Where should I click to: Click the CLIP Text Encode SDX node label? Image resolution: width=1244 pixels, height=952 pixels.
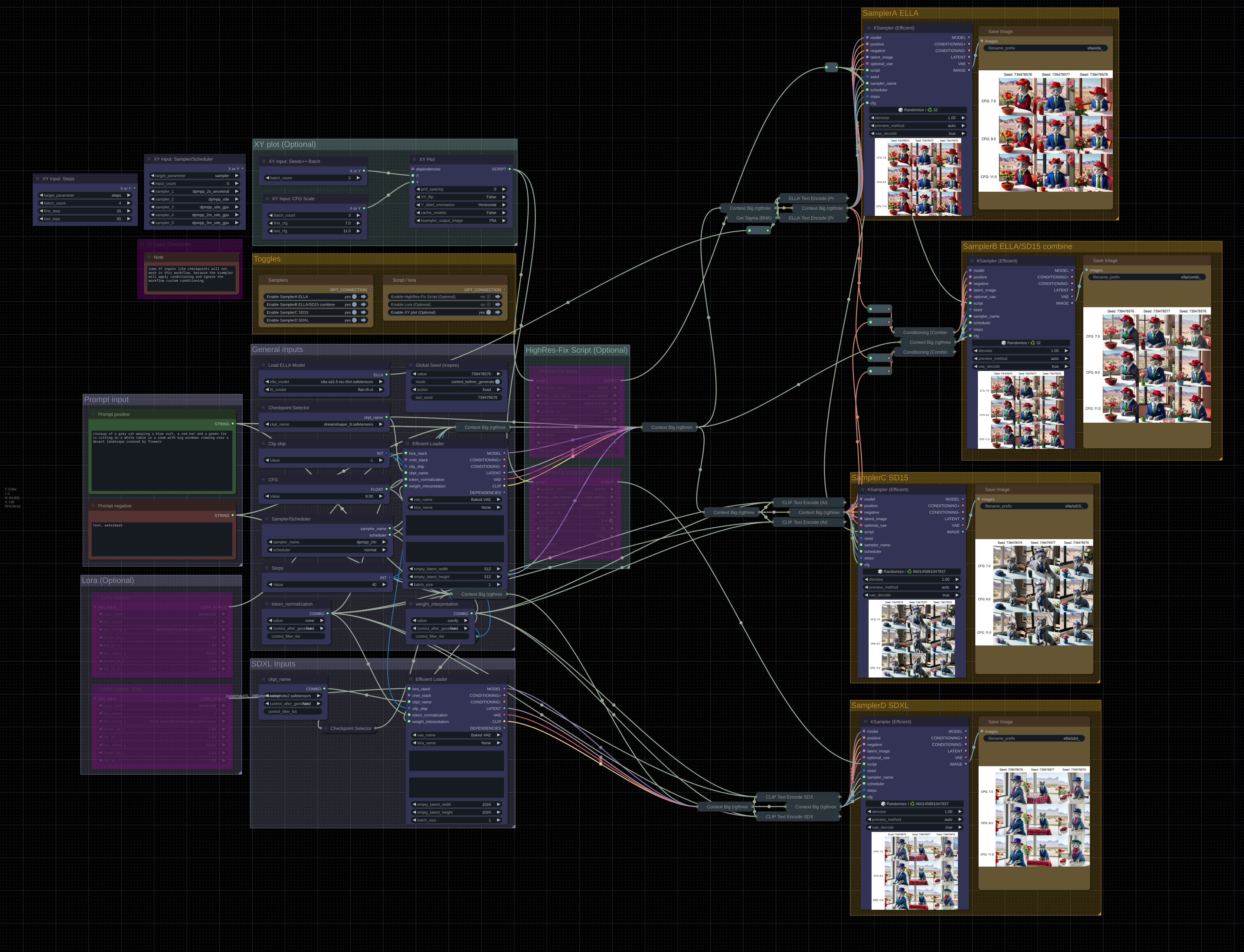pos(789,797)
